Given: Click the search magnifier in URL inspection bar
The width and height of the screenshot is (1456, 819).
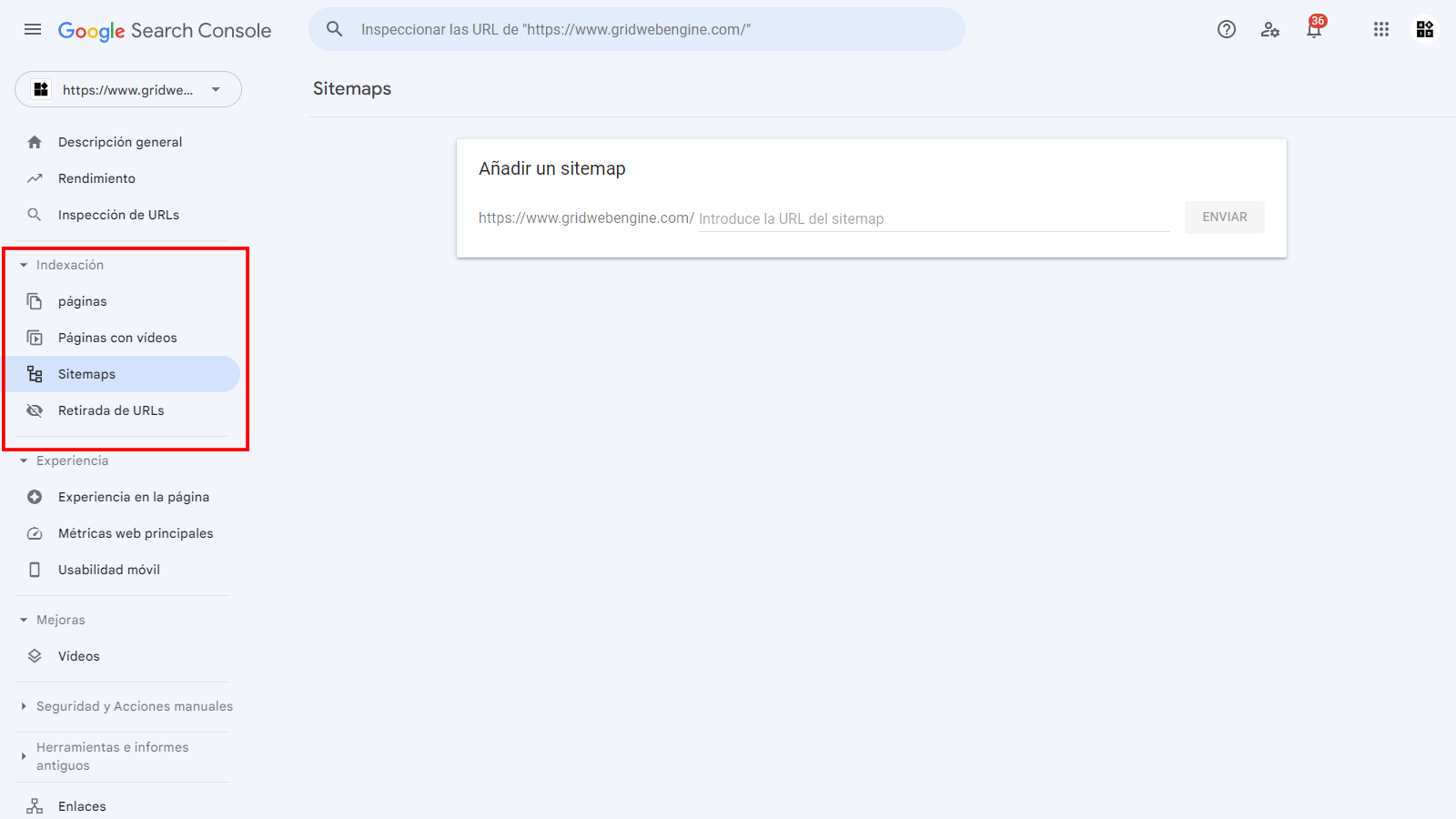Looking at the screenshot, I should 335,29.
